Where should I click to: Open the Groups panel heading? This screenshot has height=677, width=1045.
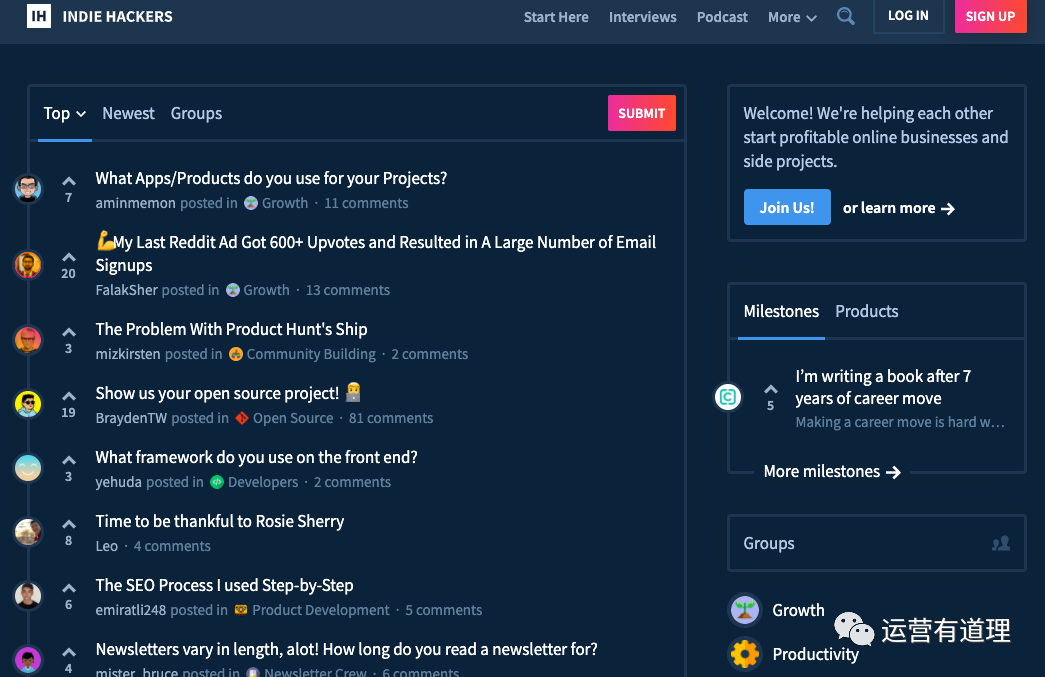pyautogui.click(x=769, y=543)
